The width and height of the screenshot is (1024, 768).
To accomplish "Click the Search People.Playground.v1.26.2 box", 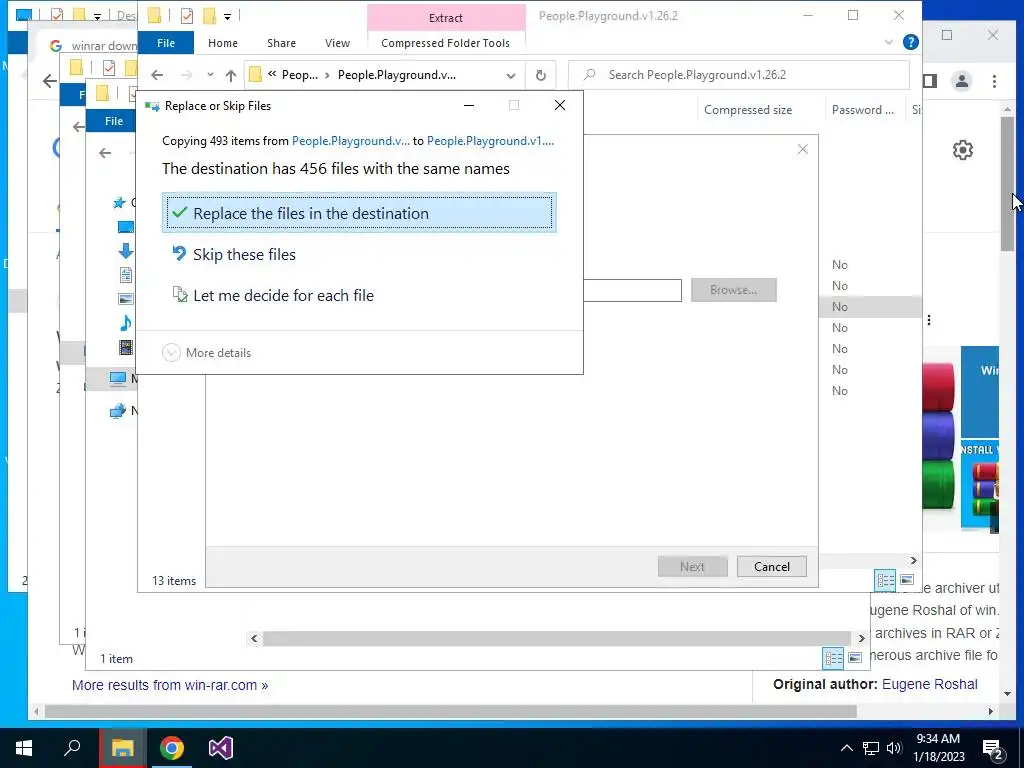I will point(739,74).
